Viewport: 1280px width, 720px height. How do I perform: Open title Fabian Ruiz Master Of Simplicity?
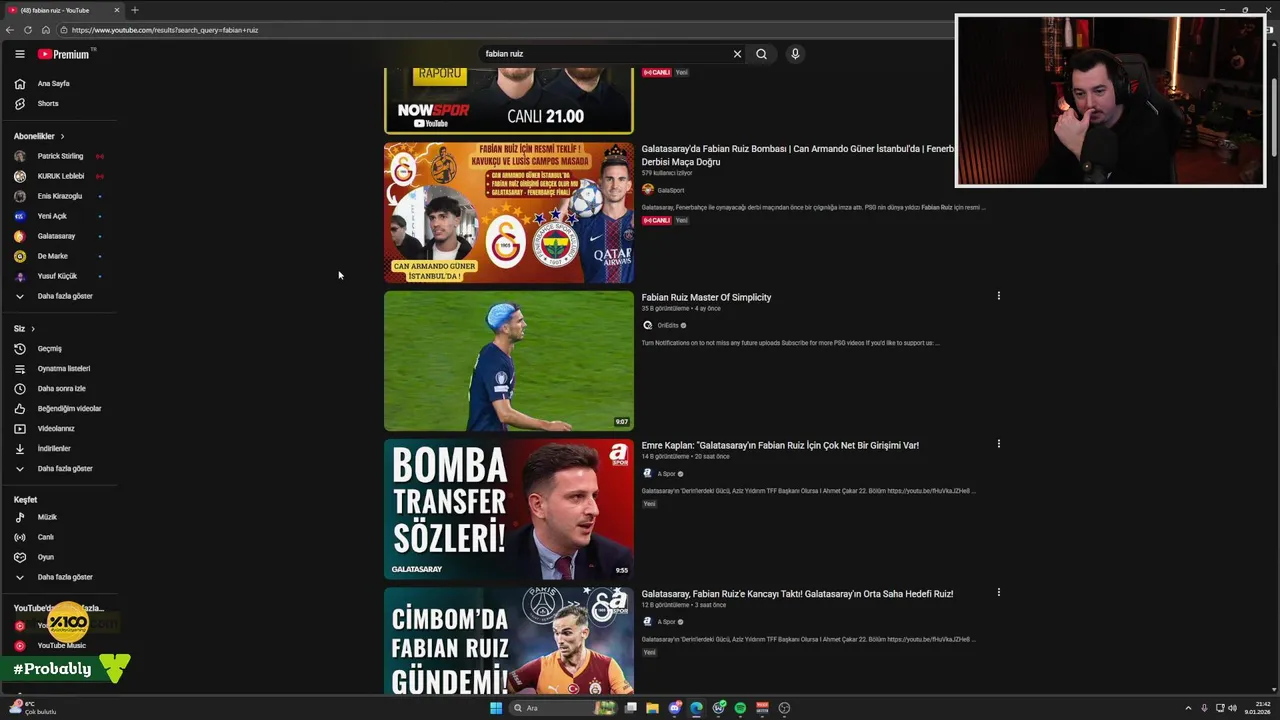[706, 297]
